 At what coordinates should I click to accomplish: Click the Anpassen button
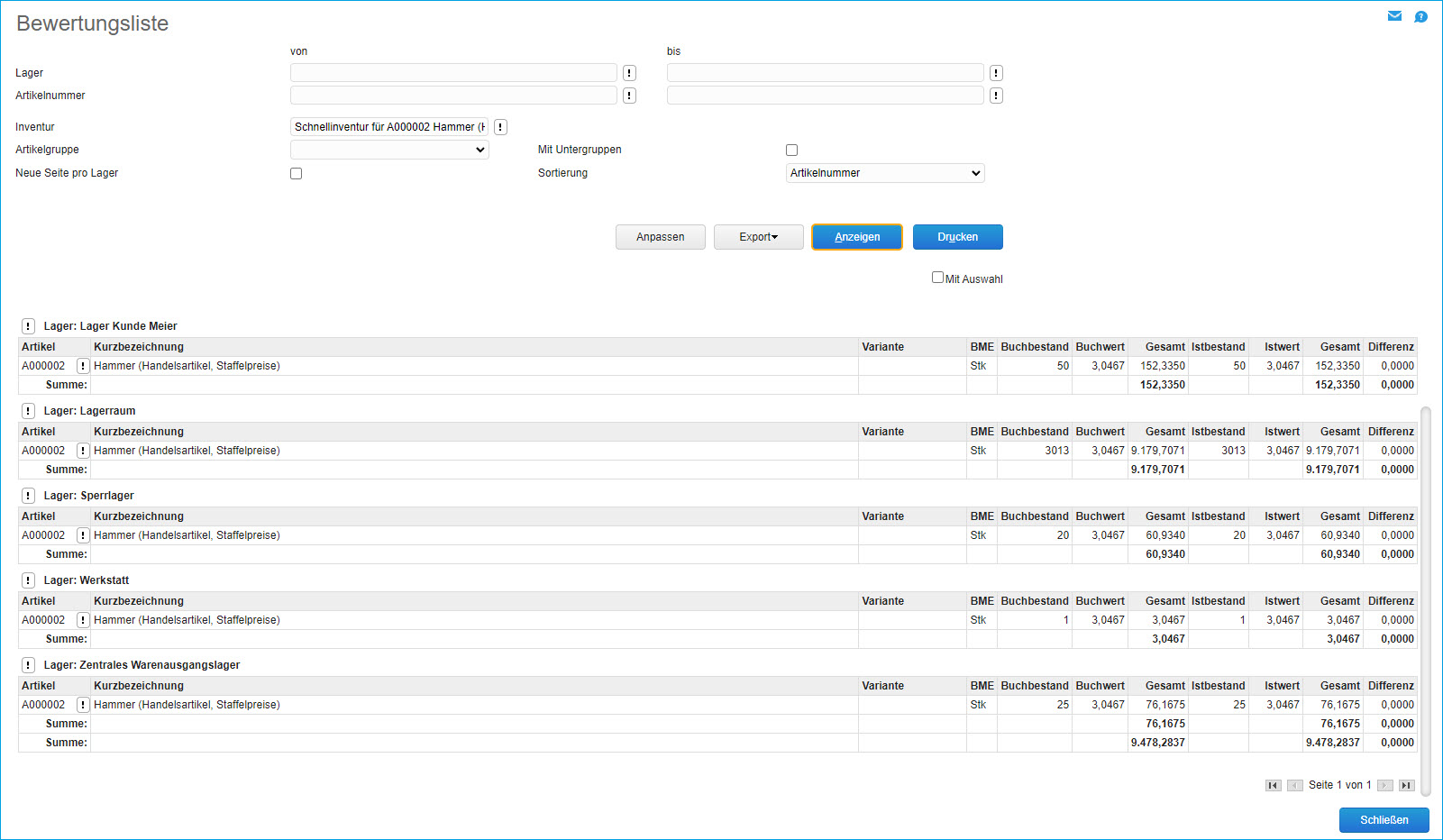pos(660,237)
